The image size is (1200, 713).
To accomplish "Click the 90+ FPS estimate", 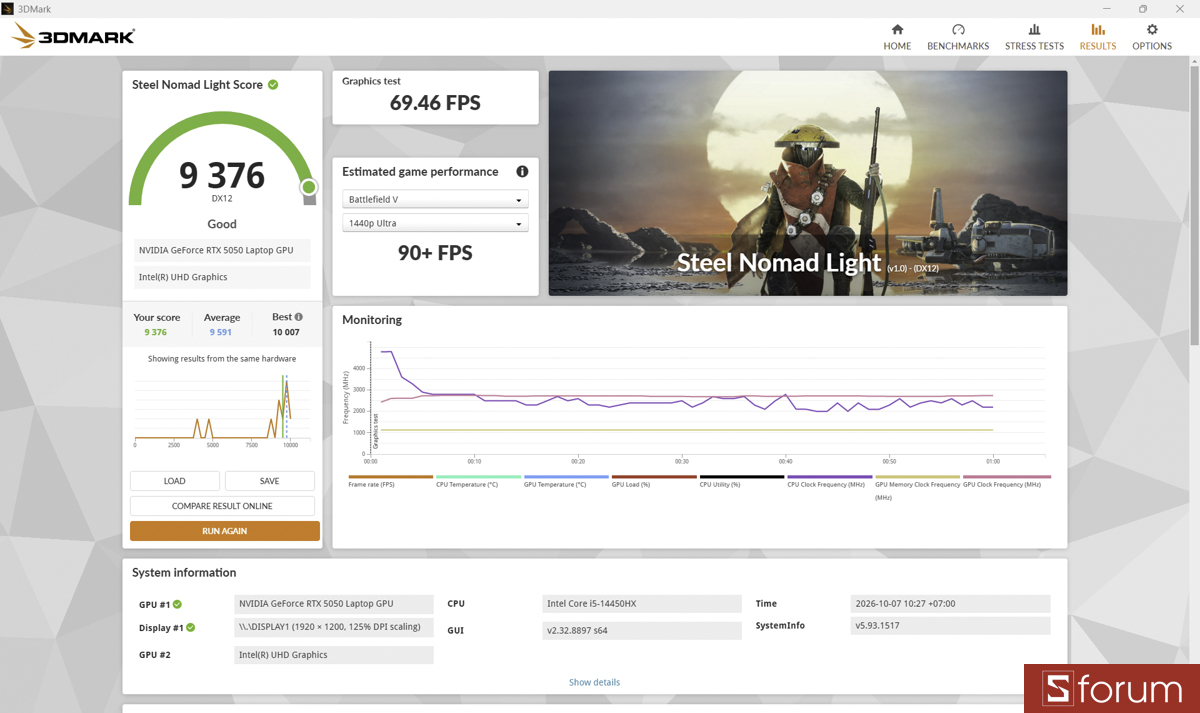I will click(435, 253).
